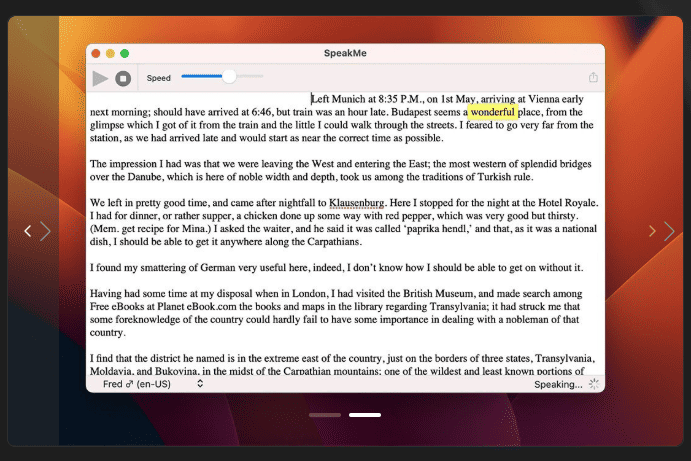Click the word 'Transylvania;' in the library sentence
This screenshot has width=691, height=461.
click(459, 306)
